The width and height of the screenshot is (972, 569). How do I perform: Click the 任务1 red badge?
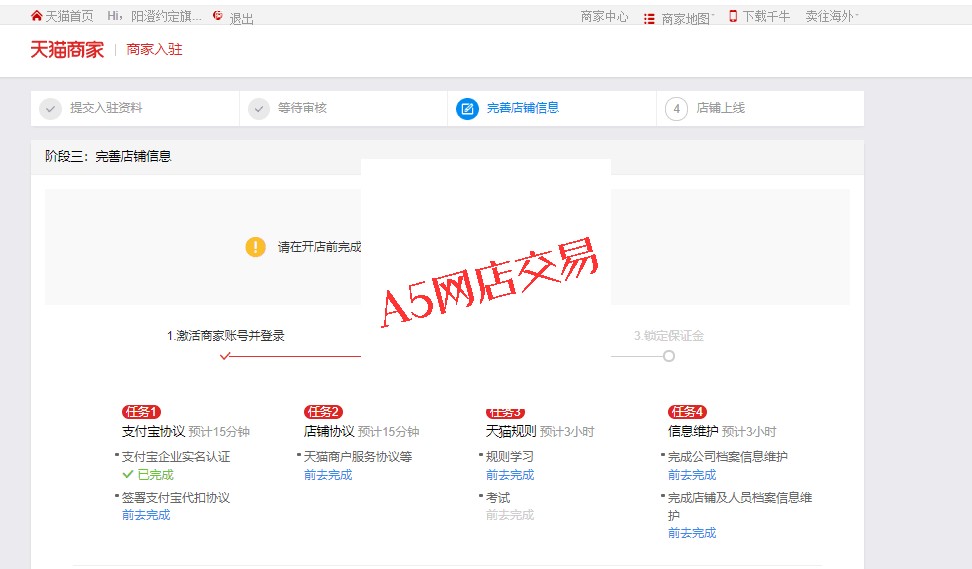coord(141,412)
